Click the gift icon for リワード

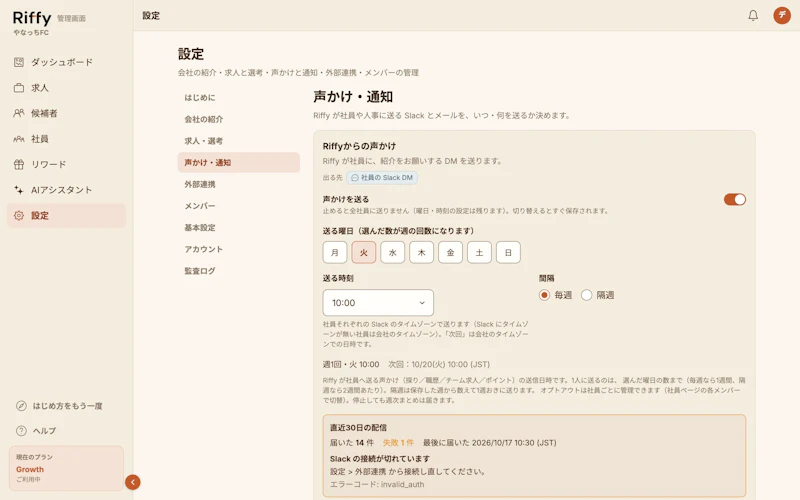coord(19,164)
